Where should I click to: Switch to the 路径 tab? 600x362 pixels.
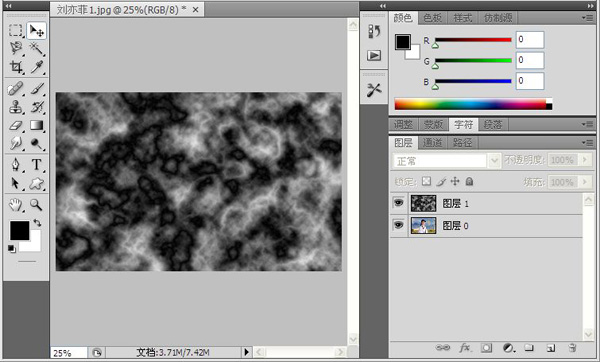tap(462, 143)
